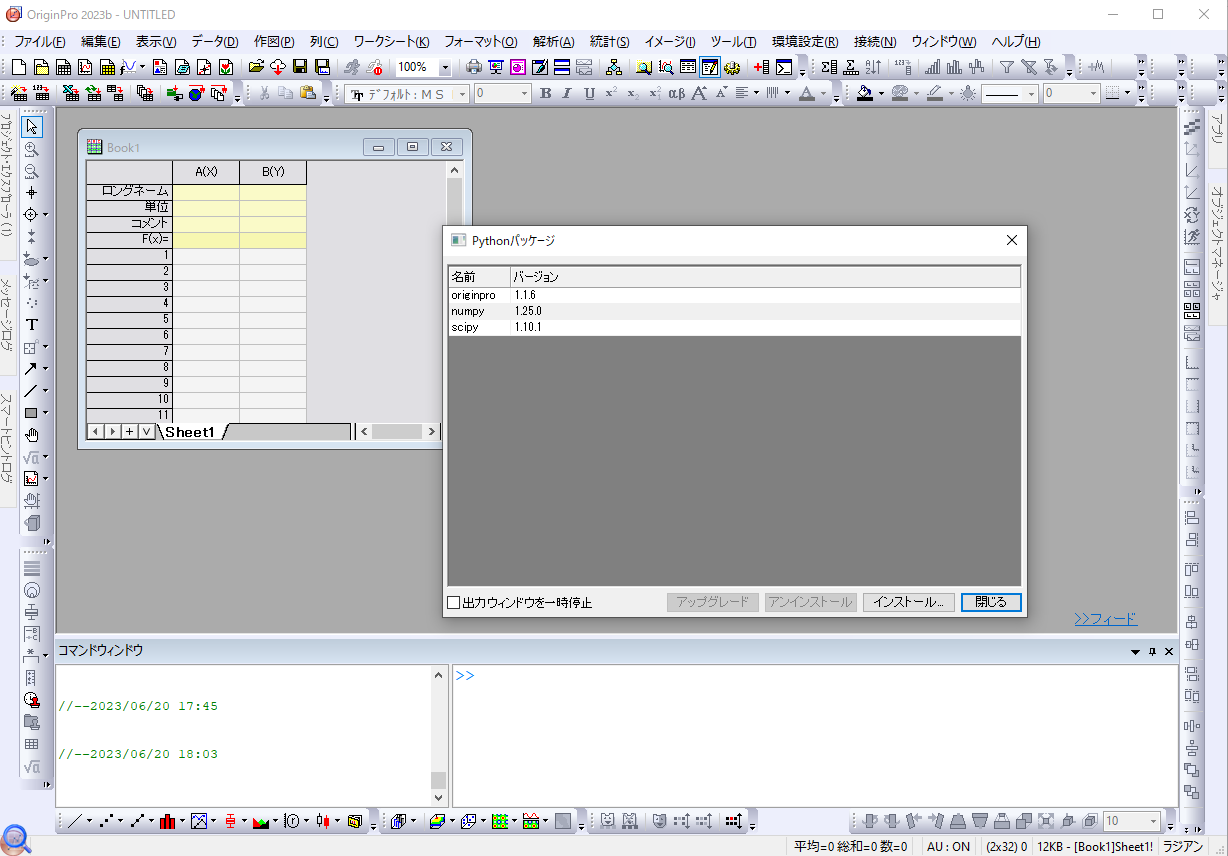Open the ファイル(F) menu
Viewport: 1228px width, 856px height.
click(x=40, y=42)
